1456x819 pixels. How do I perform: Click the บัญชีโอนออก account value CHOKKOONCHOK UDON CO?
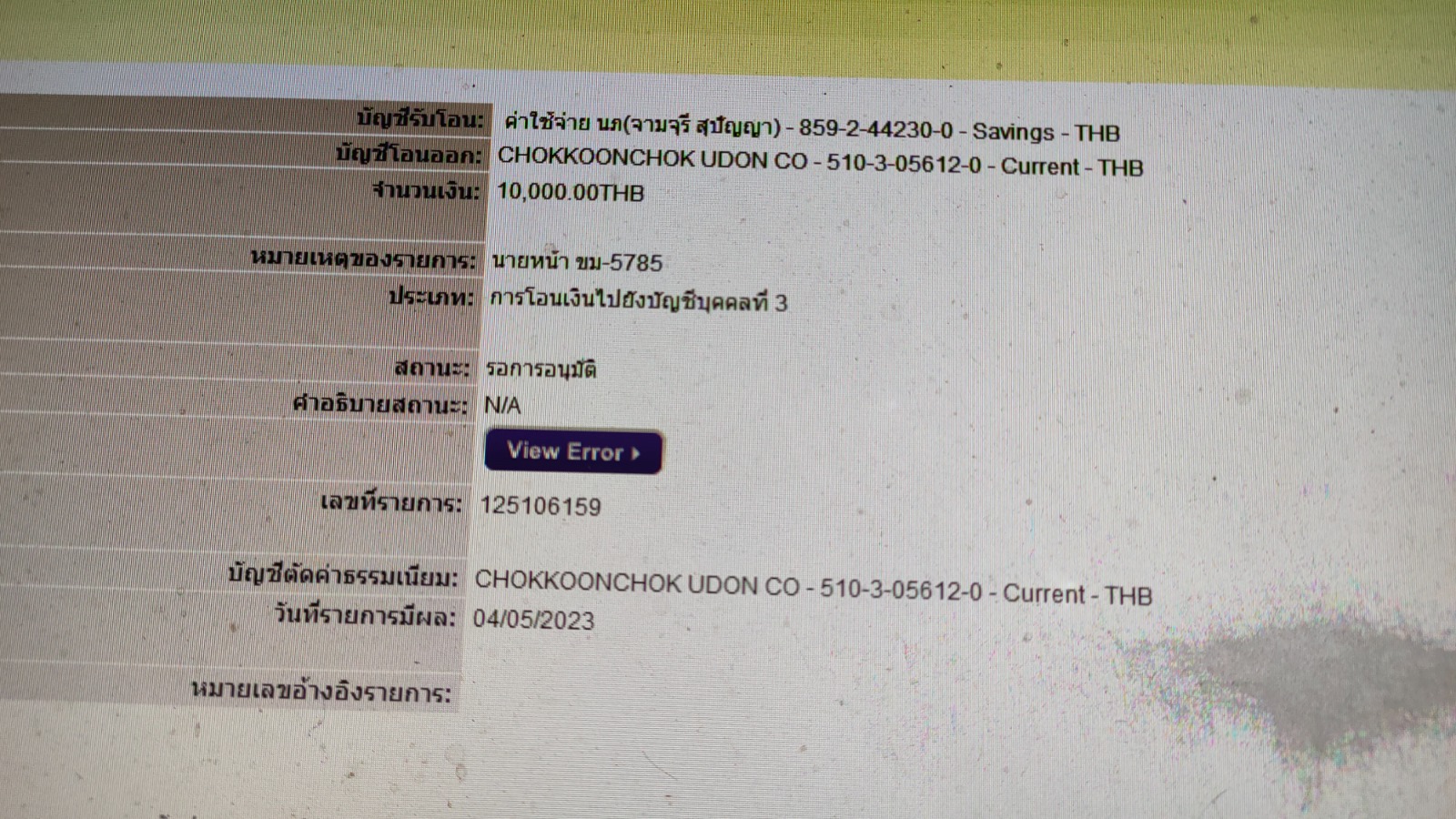coord(820,163)
